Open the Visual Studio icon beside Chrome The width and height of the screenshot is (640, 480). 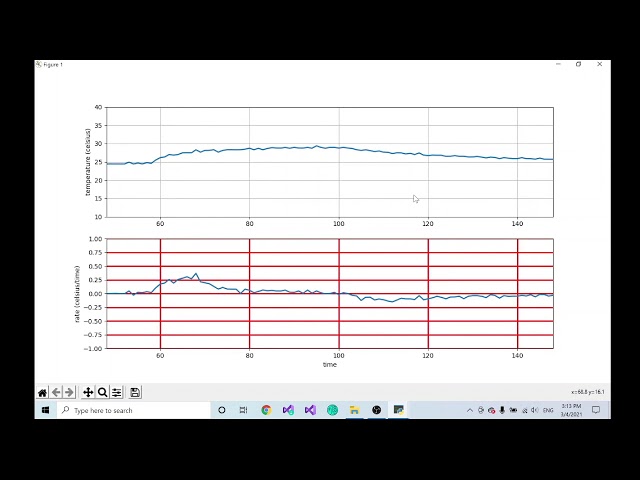click(288, 410)
